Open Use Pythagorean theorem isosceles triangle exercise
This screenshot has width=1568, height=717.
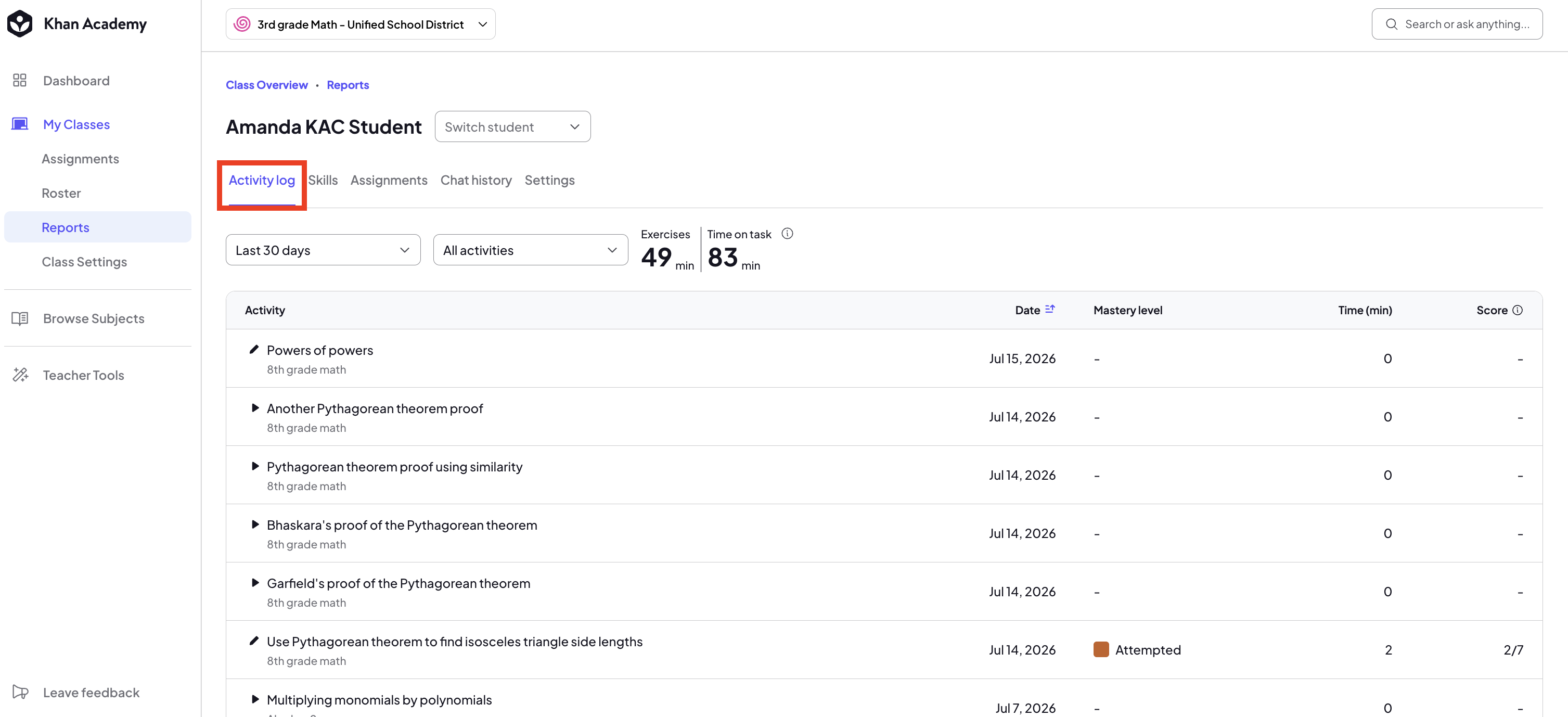[x=455, y=642]
